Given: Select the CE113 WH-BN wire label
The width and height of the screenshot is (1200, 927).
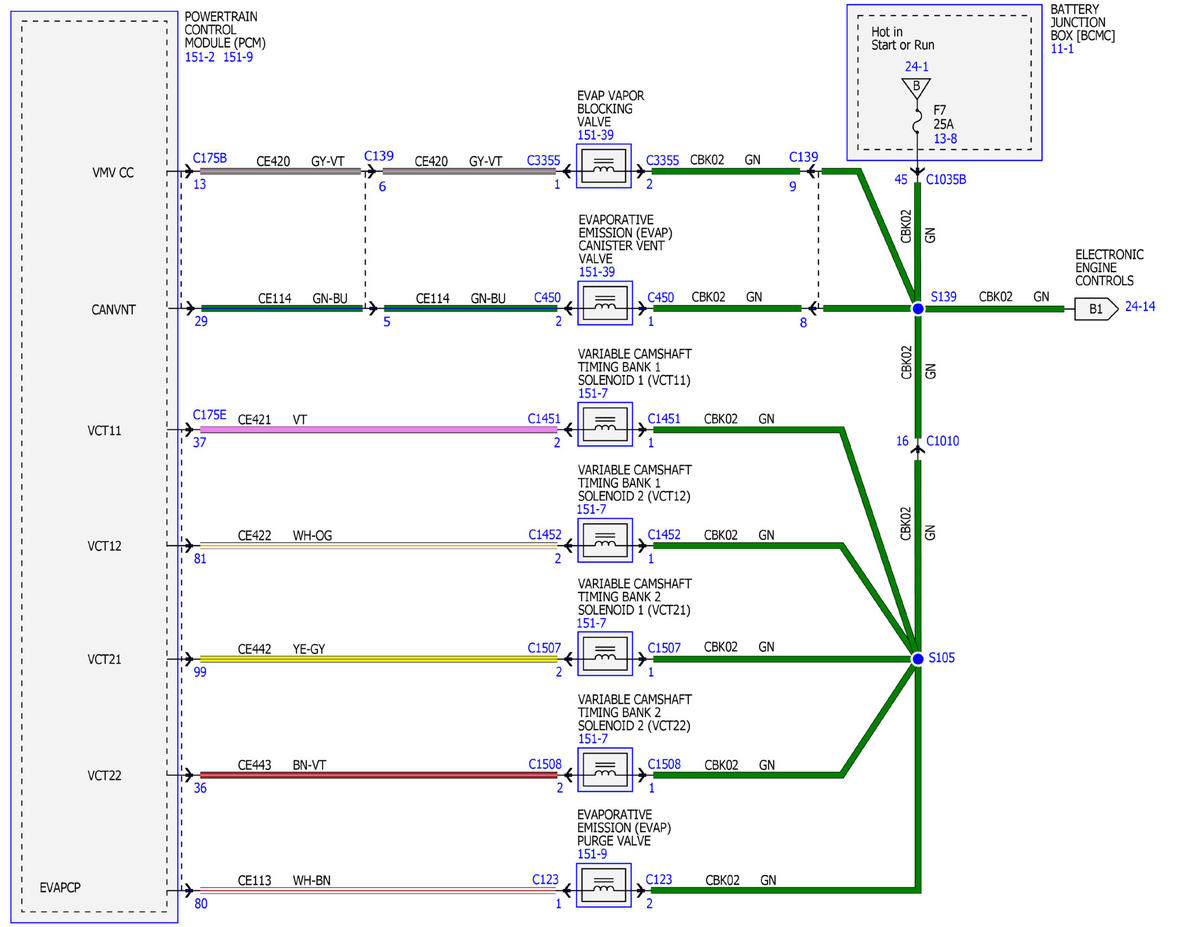Looking at the screenshot, I should tap(284, 881).
